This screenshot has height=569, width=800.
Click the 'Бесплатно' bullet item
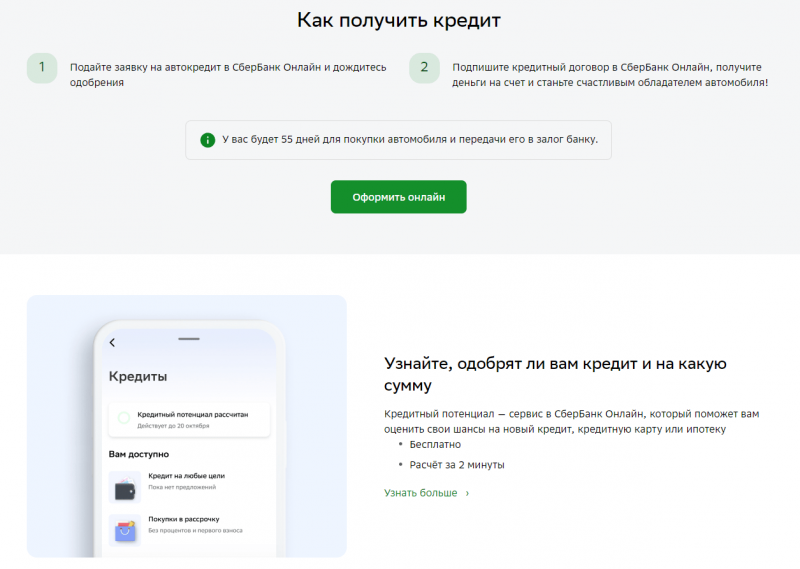click(435, 444)
